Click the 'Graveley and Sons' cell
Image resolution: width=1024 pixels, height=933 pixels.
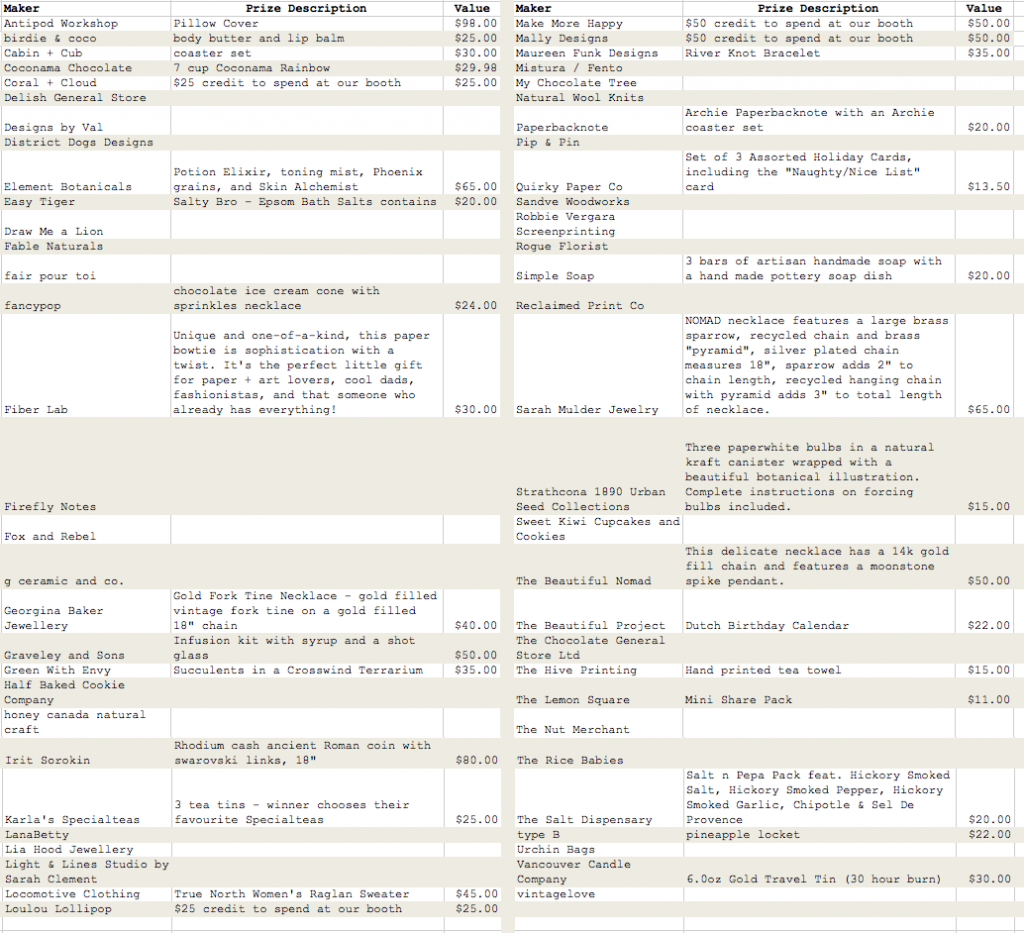pos(86,648)
